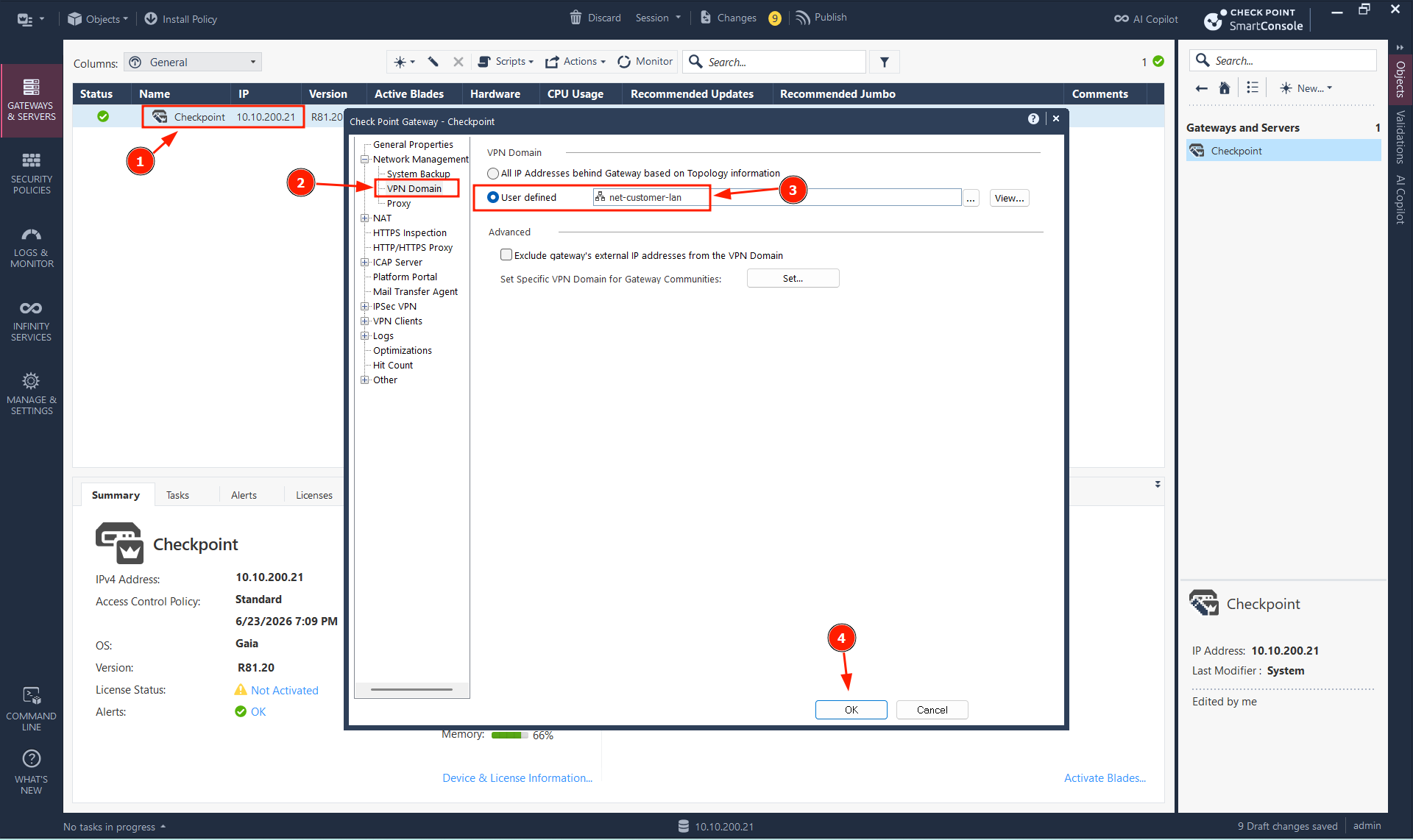This screenshot has width=1413, height=840.
Task: Click the edit pencil icon in gateways toolbar
Action: coord(433,62)
